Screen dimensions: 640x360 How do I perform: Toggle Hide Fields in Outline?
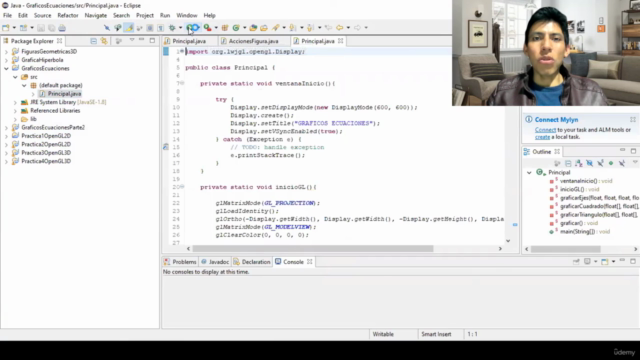click(x=590, y=163)
